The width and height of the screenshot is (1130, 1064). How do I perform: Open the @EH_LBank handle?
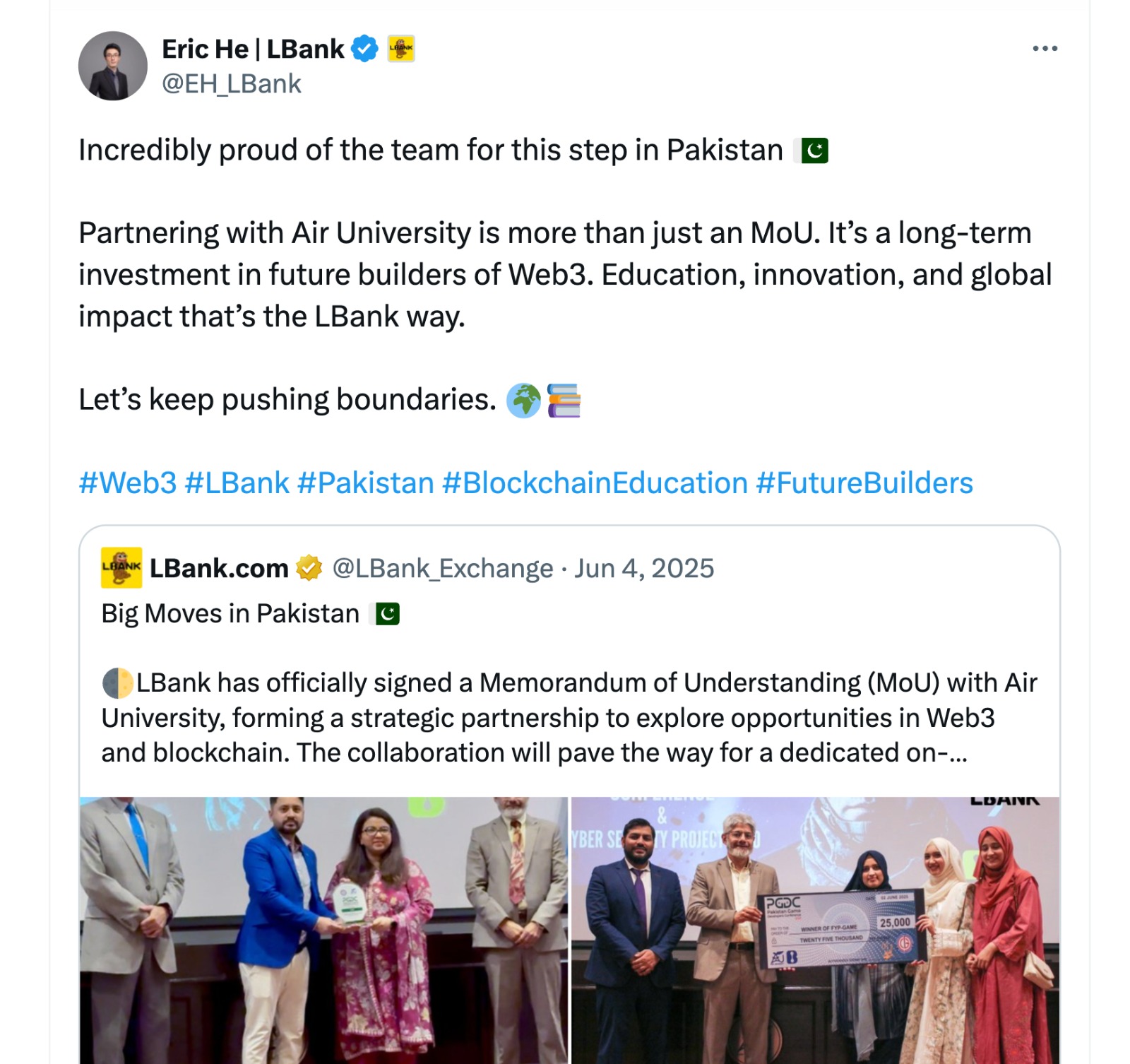point(232,84)
